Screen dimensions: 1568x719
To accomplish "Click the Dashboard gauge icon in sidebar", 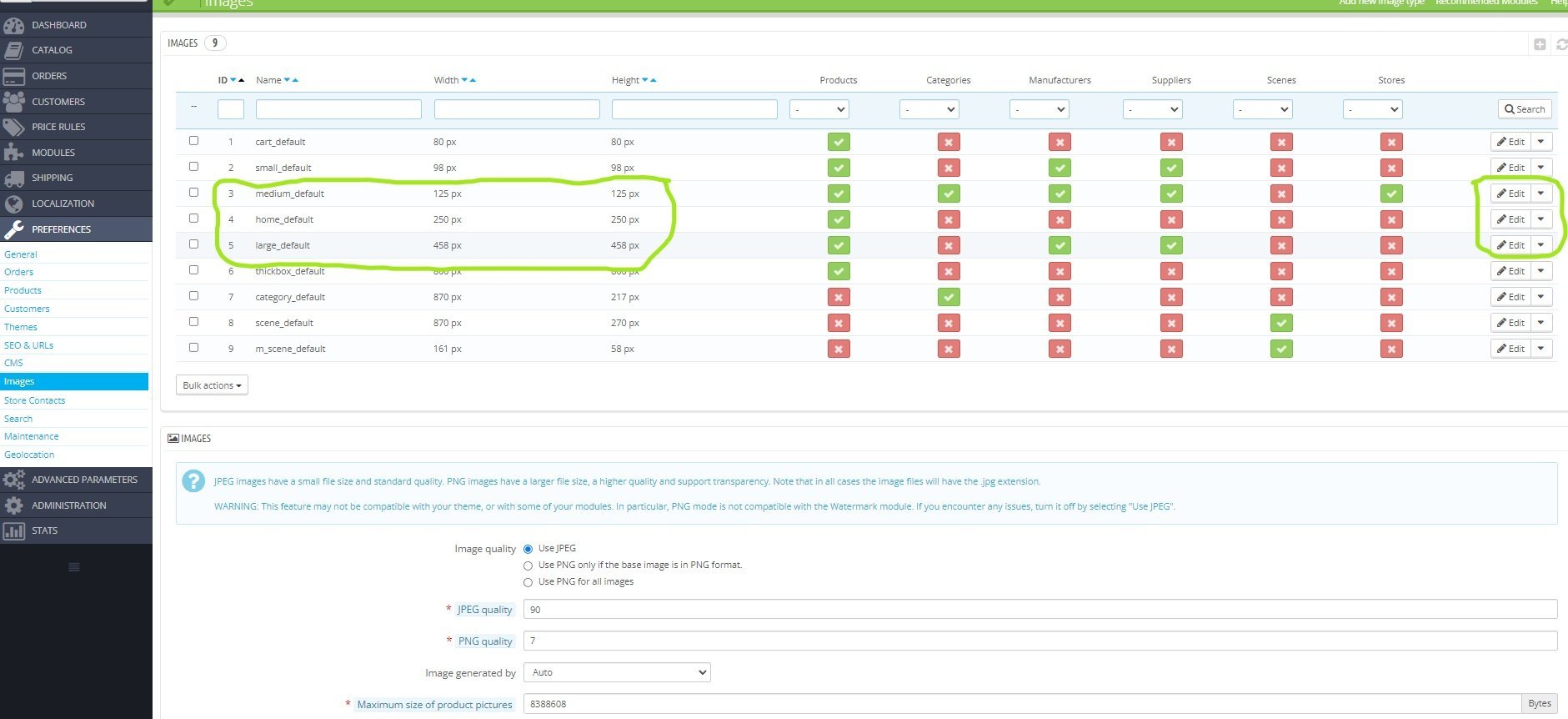I will click(13, 25).
